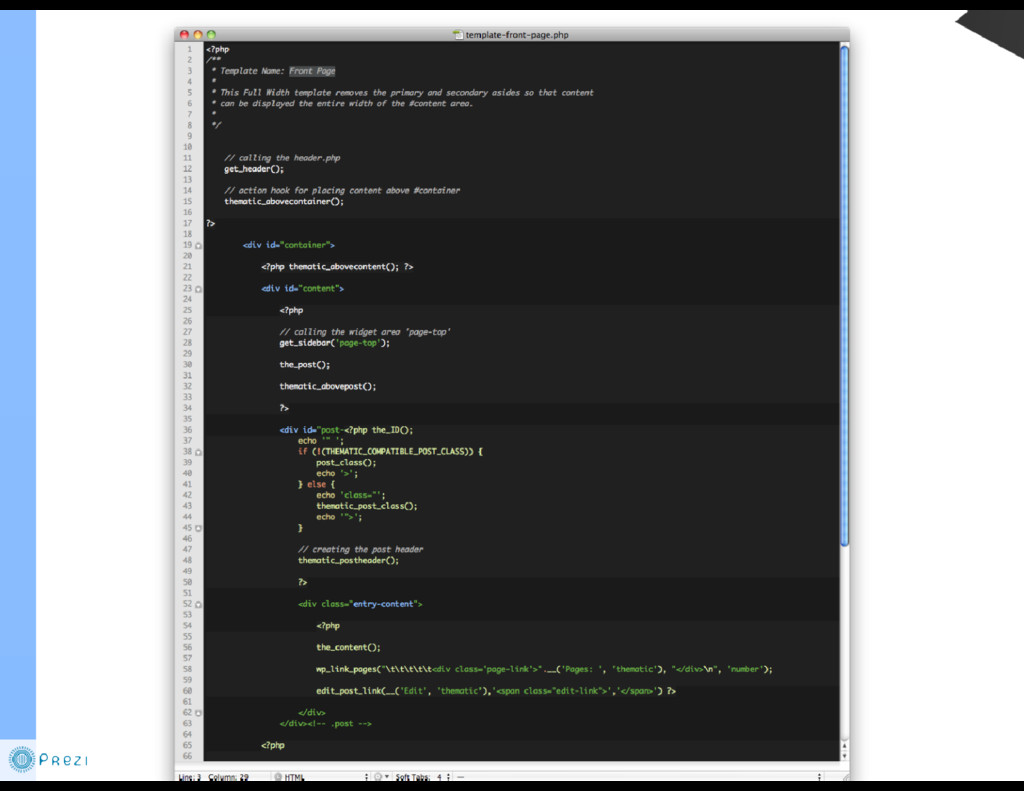Collapse the fold marker at line 19
This screenshot has width=1024, height=791.
199,246
